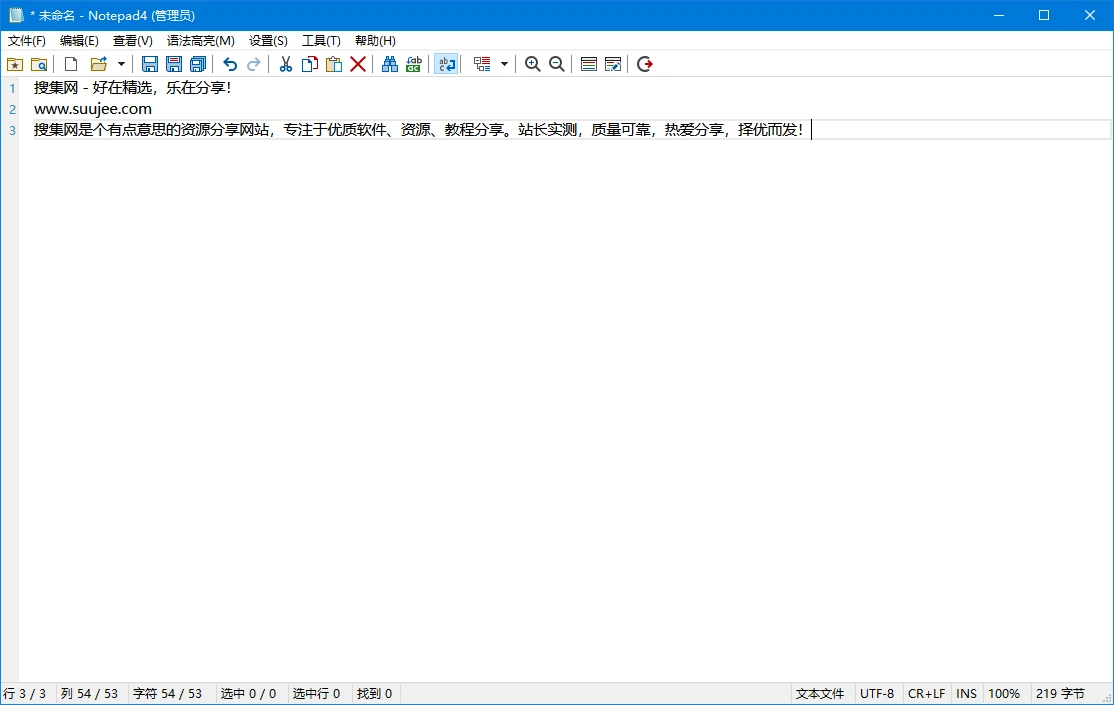Open the 帮助(H) menu

375,41
